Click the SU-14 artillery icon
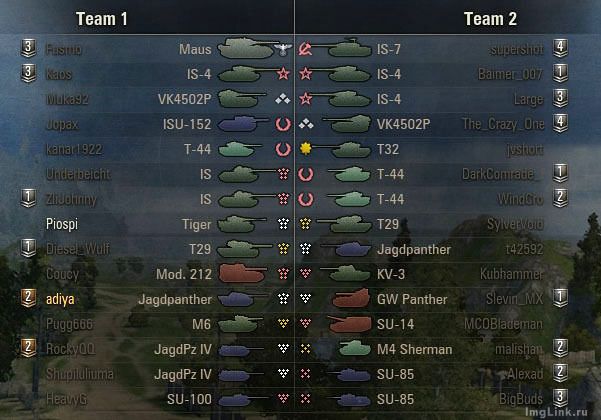This screenshot has height=420, width=601. click(350, 324)
